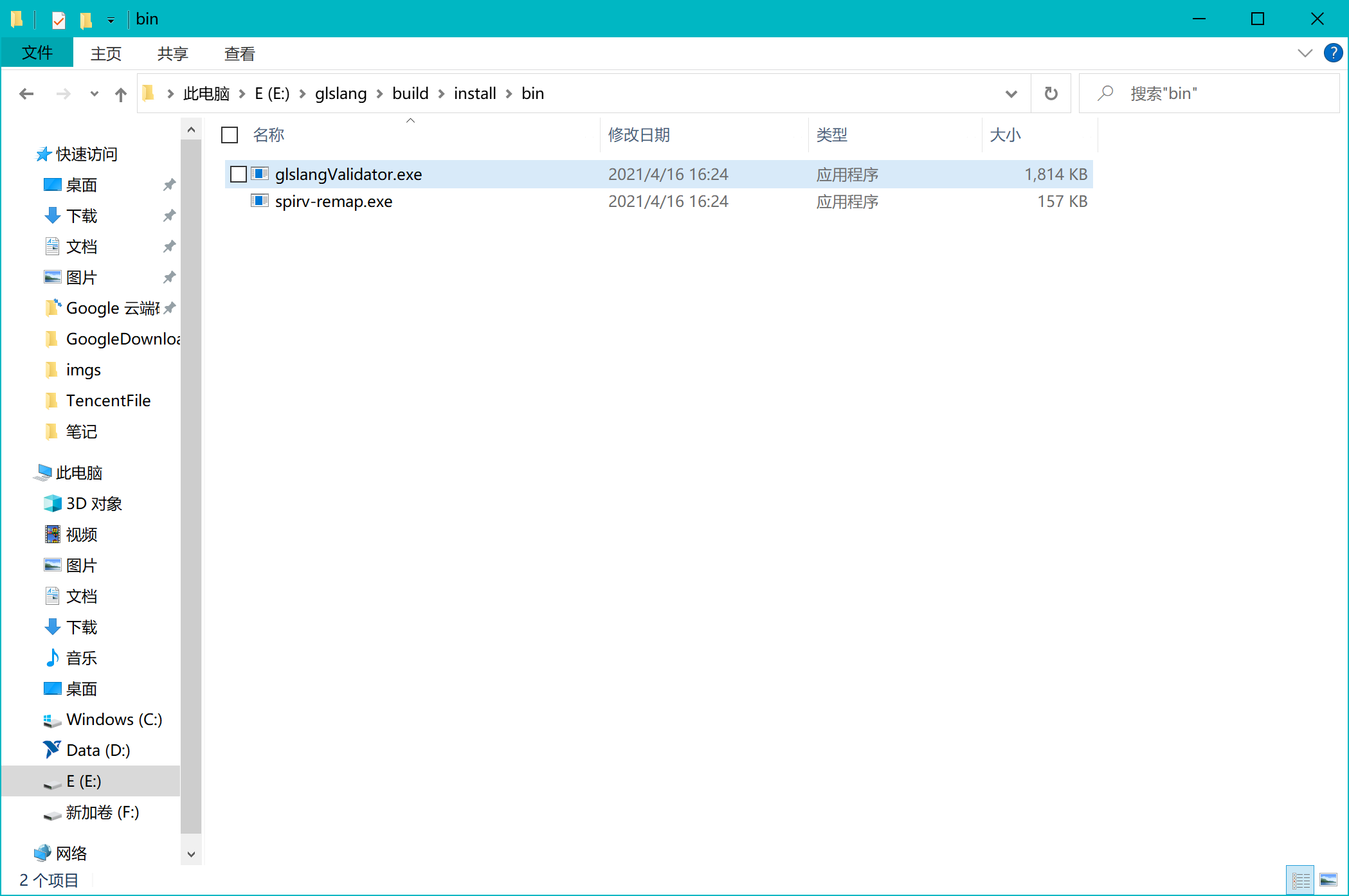Open the 文件 menu
The image size is (1349, 896).
(x=37, y=53)
